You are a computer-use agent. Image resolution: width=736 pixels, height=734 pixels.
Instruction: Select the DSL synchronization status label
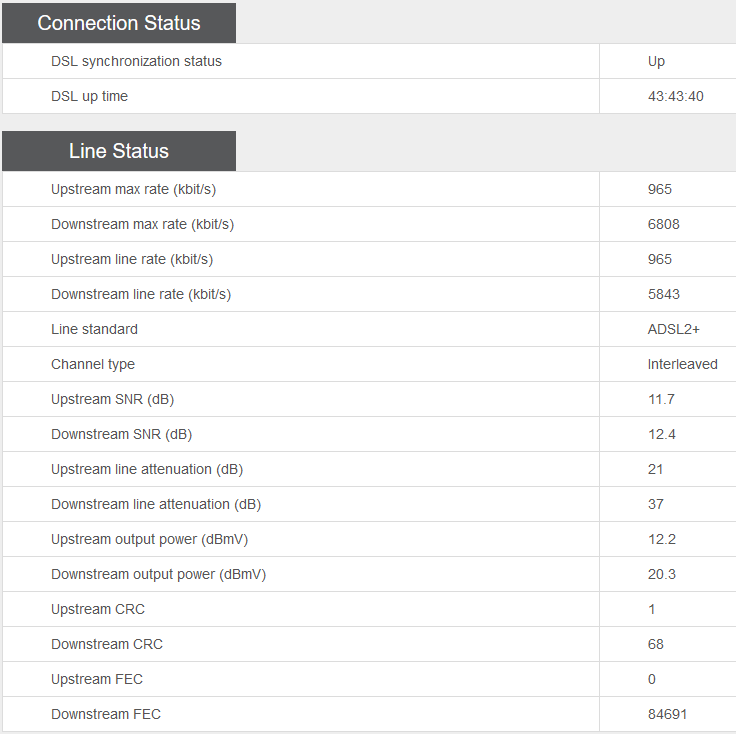136,61
